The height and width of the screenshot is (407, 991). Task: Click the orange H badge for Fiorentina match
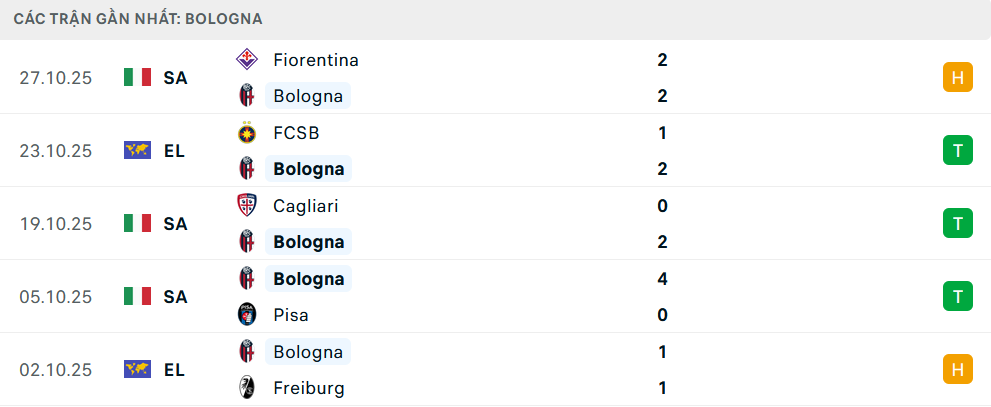957,77
